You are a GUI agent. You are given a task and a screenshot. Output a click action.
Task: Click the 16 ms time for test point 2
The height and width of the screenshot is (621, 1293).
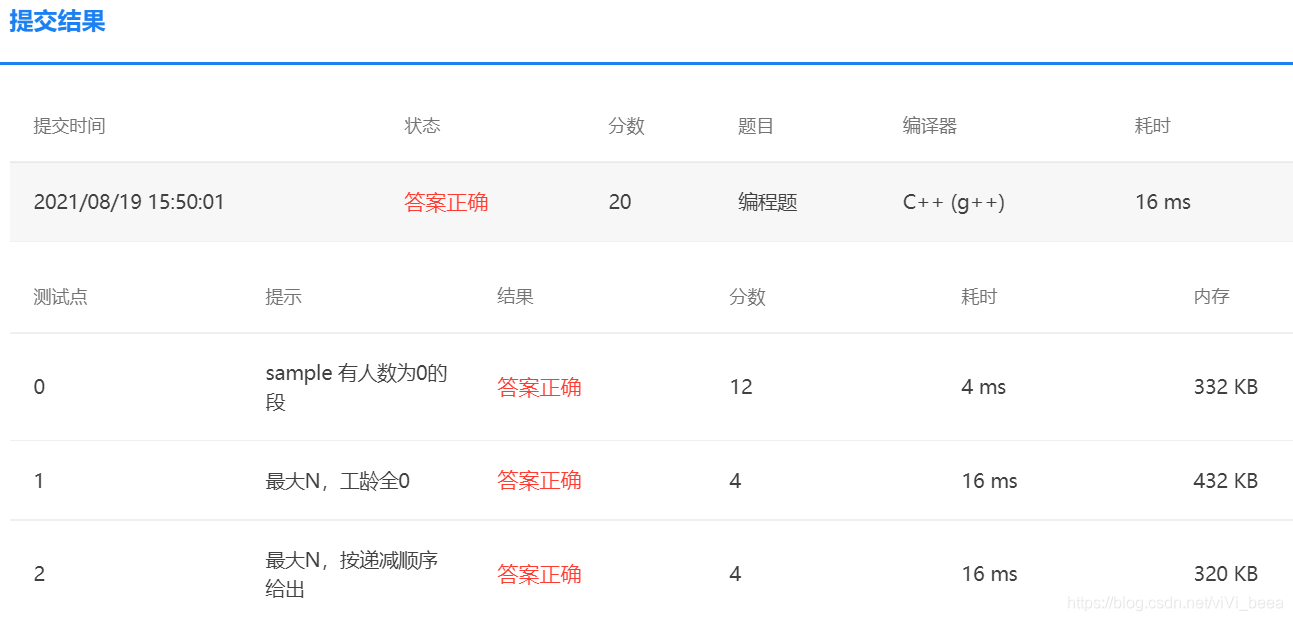tap(989, 574)
